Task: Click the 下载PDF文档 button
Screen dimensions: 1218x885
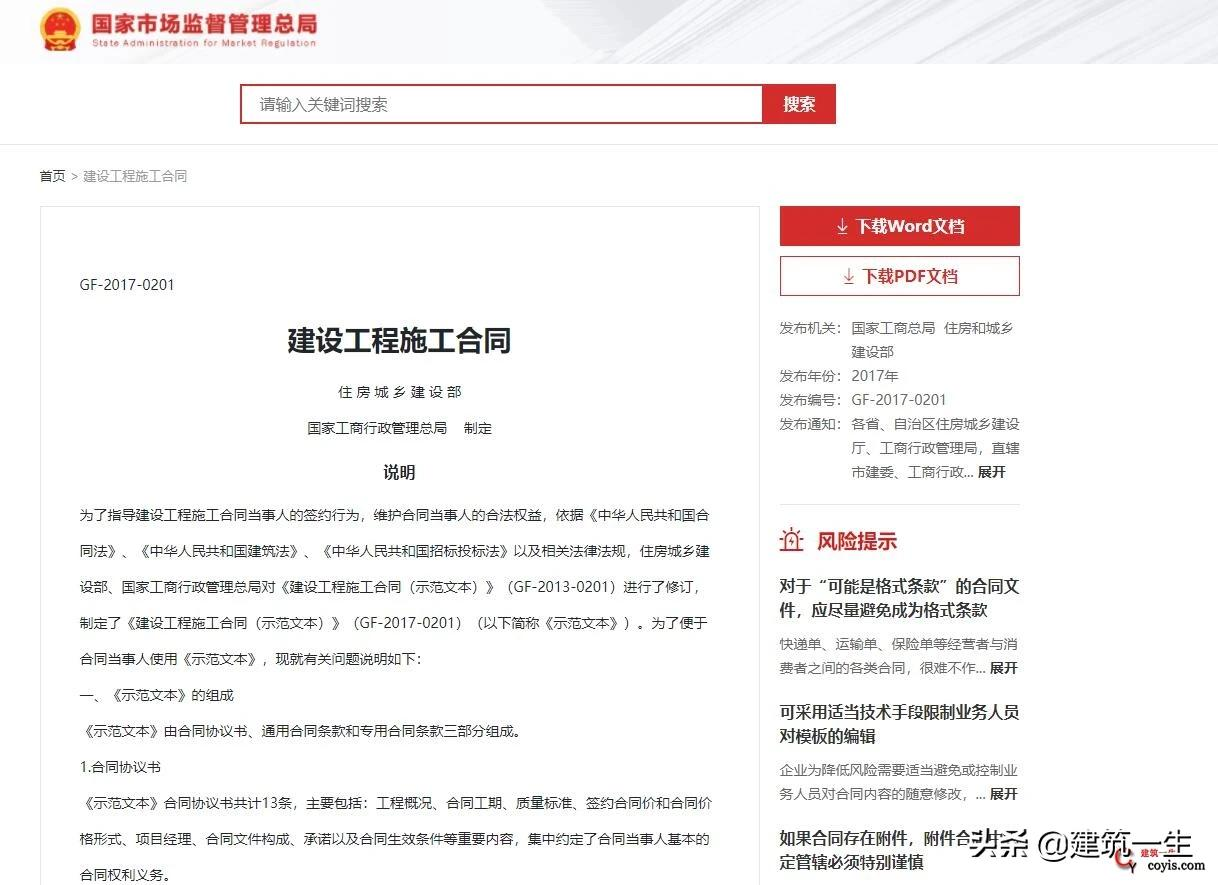Action: pos(899,276)
